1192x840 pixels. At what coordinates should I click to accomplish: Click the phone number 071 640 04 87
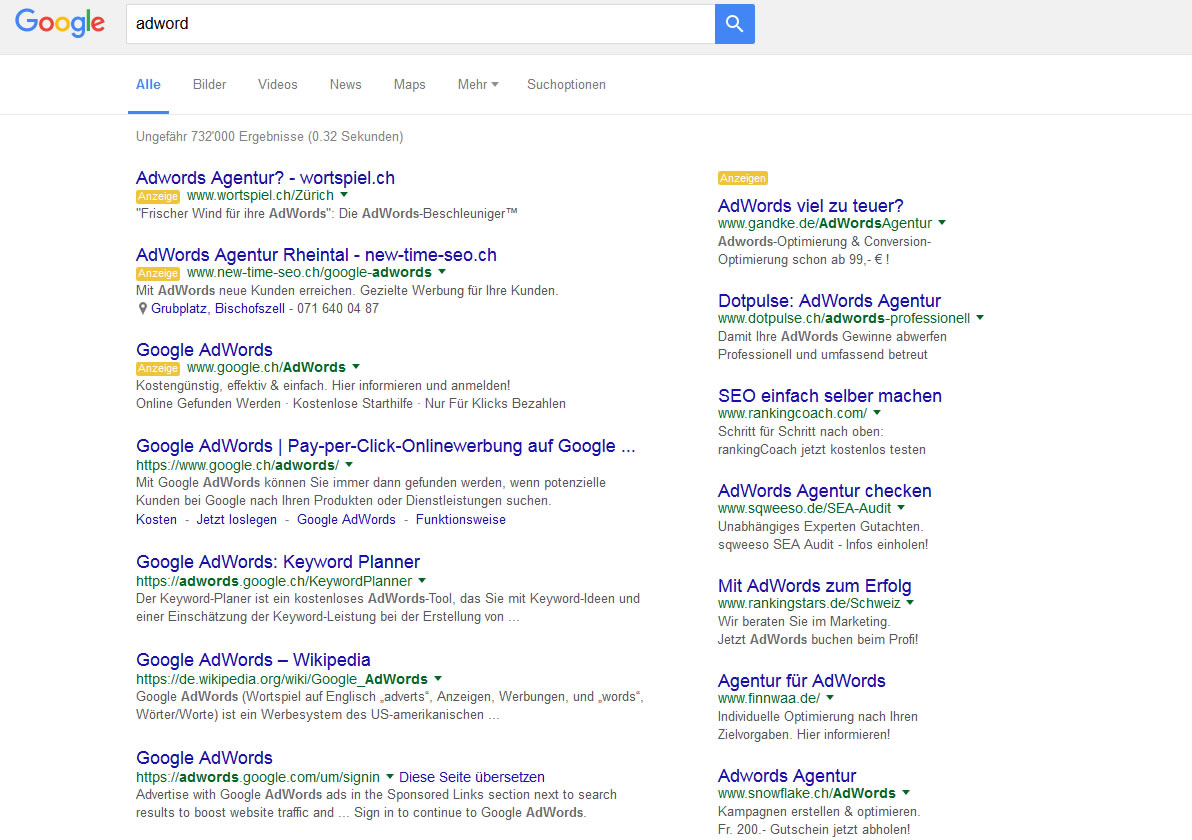tap(338, 309)
